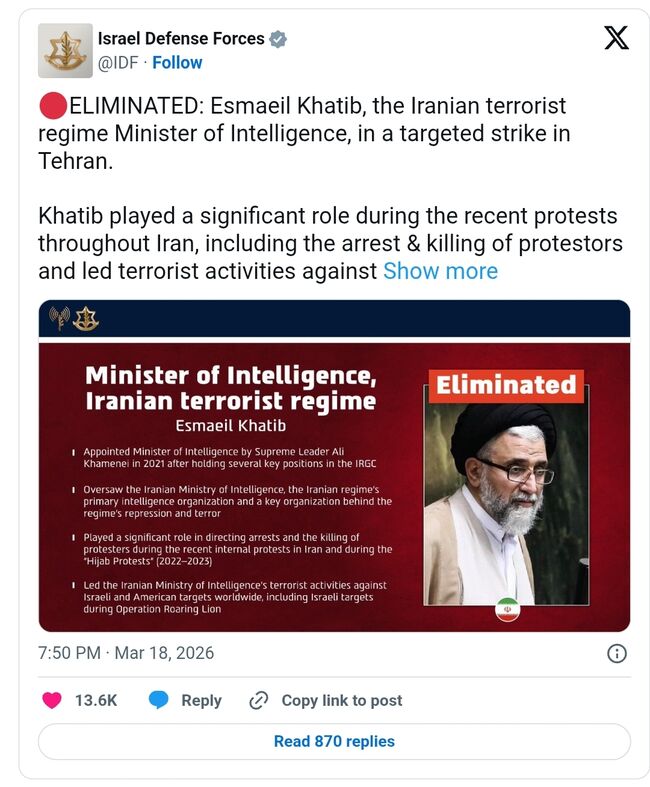This screenshot has width=650, height=787.
Task: Click the @IDF handle
Action: [118, 62]
